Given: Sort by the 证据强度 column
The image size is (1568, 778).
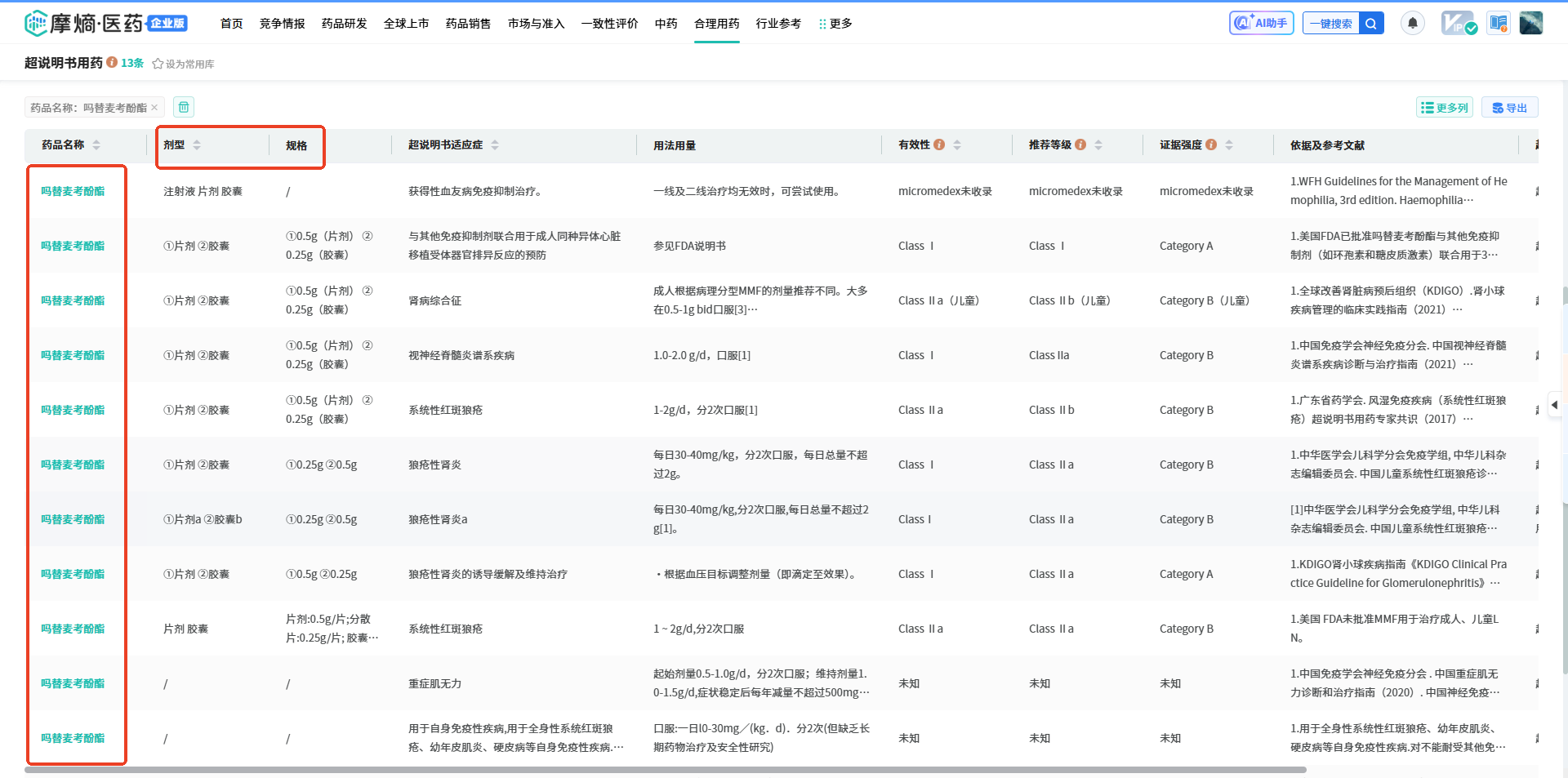Looking at the screenshot, I should [x=1229, y=144].
